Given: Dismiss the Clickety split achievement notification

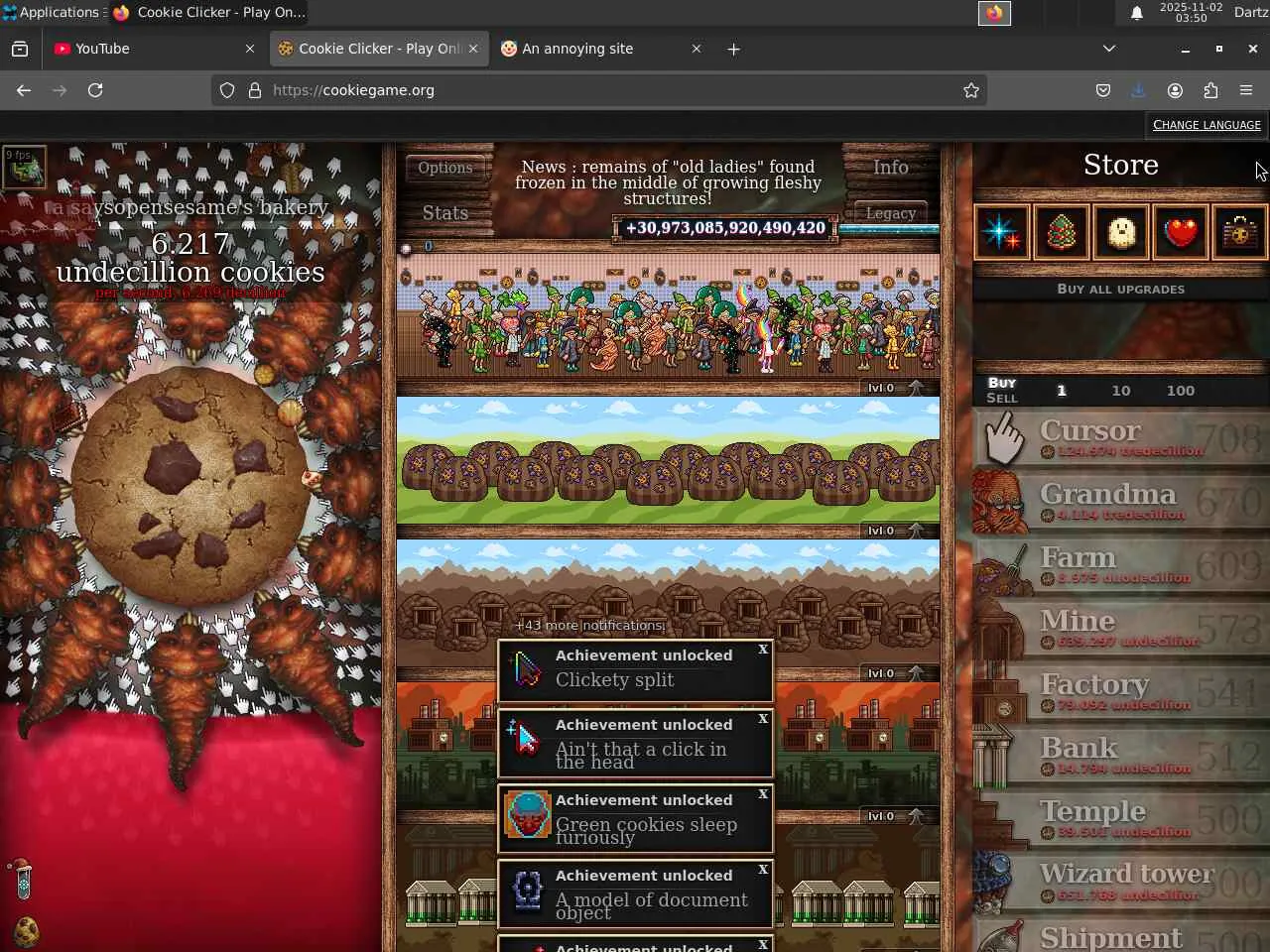Looking at the screenshot, I should (x=763, y=650).
